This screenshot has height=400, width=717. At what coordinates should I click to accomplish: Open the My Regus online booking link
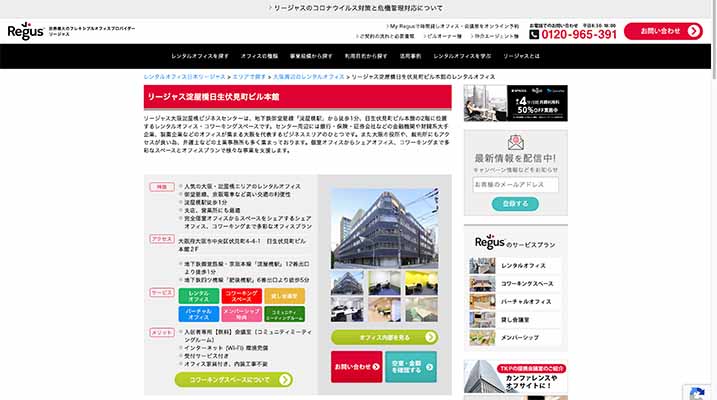coord(453,27)
